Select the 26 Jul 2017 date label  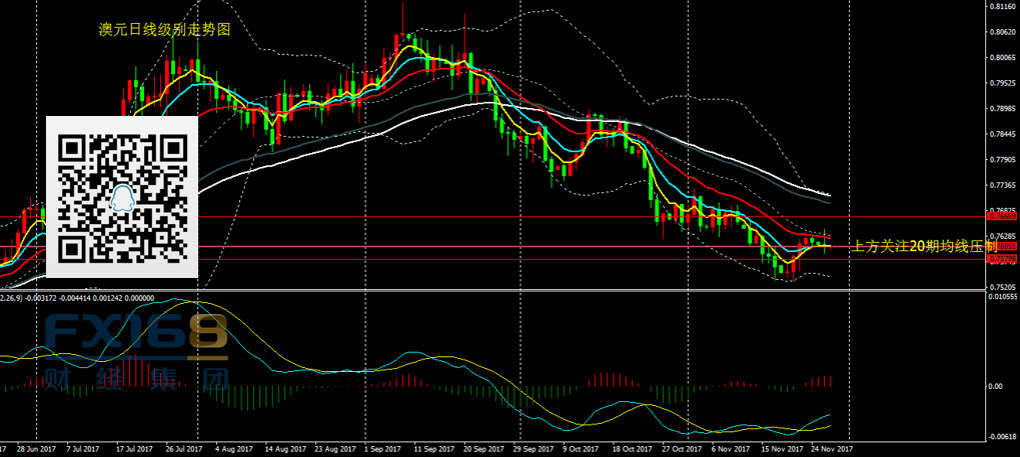click(184, 450)
